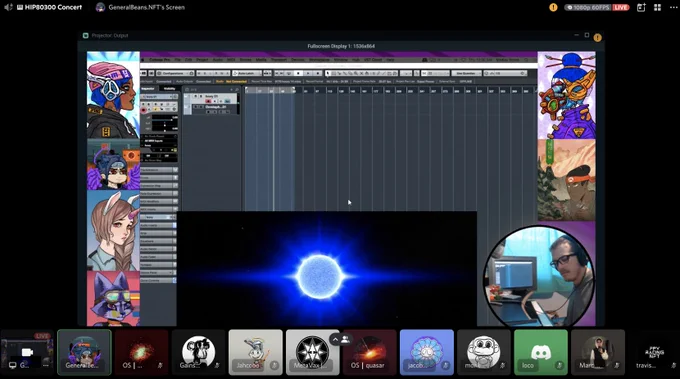This screenshot has height=379, width=680.
Task: Select the Omnisph...01 track
Action: (x=211, y=109)
